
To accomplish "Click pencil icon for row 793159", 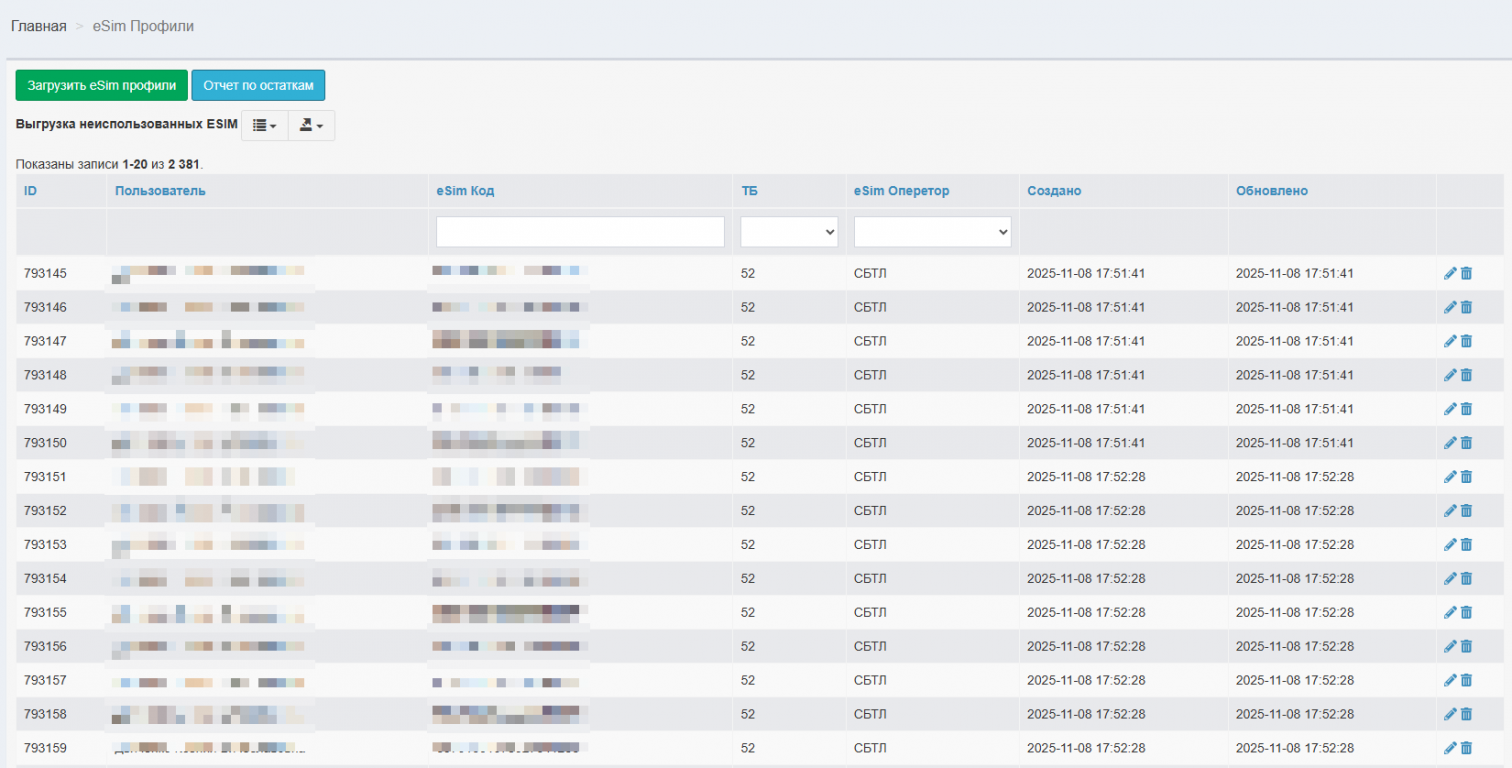I will [x=1450, y=748].
